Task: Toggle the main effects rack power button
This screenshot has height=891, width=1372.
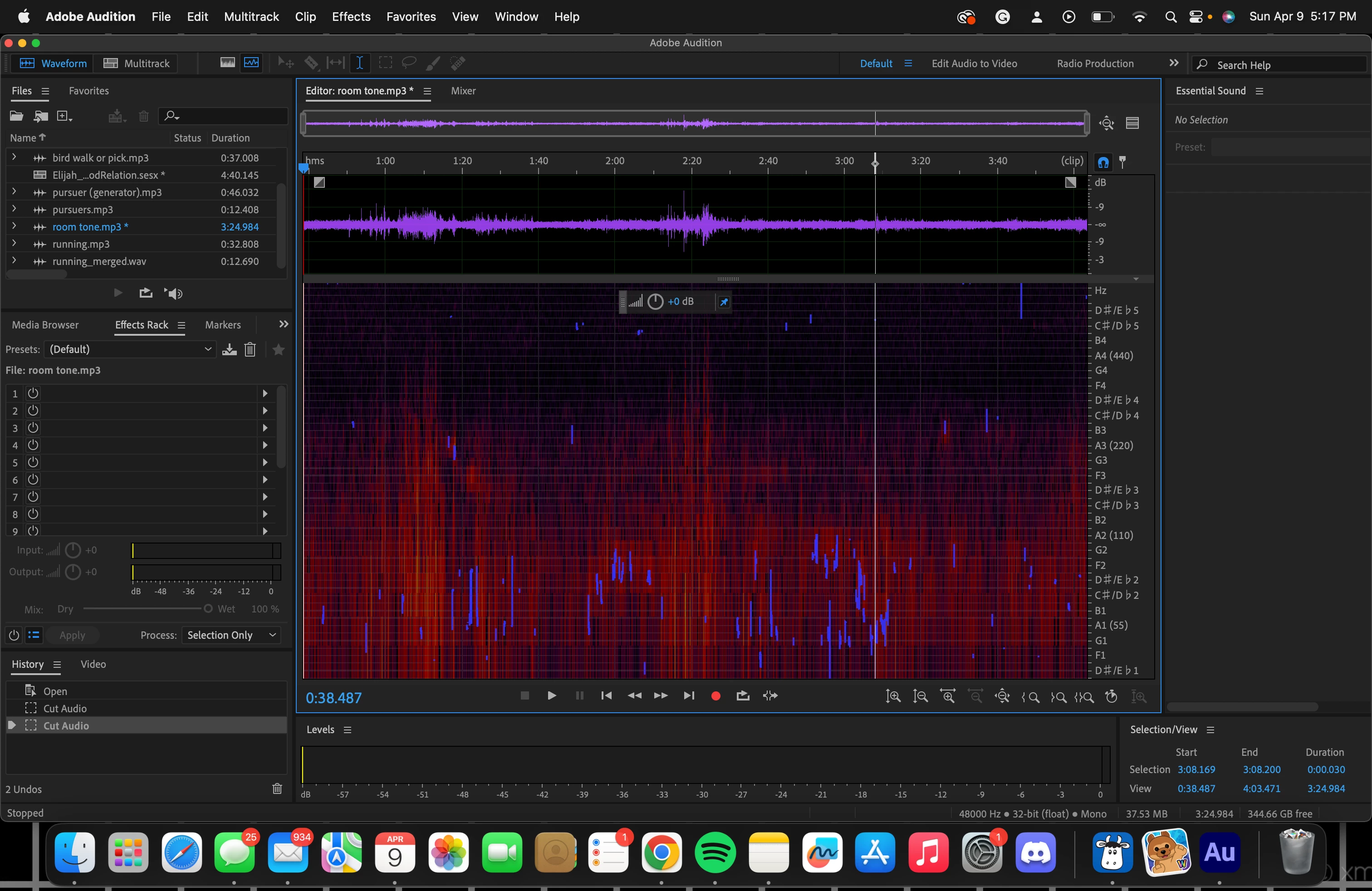Action: tap(14, 635)
